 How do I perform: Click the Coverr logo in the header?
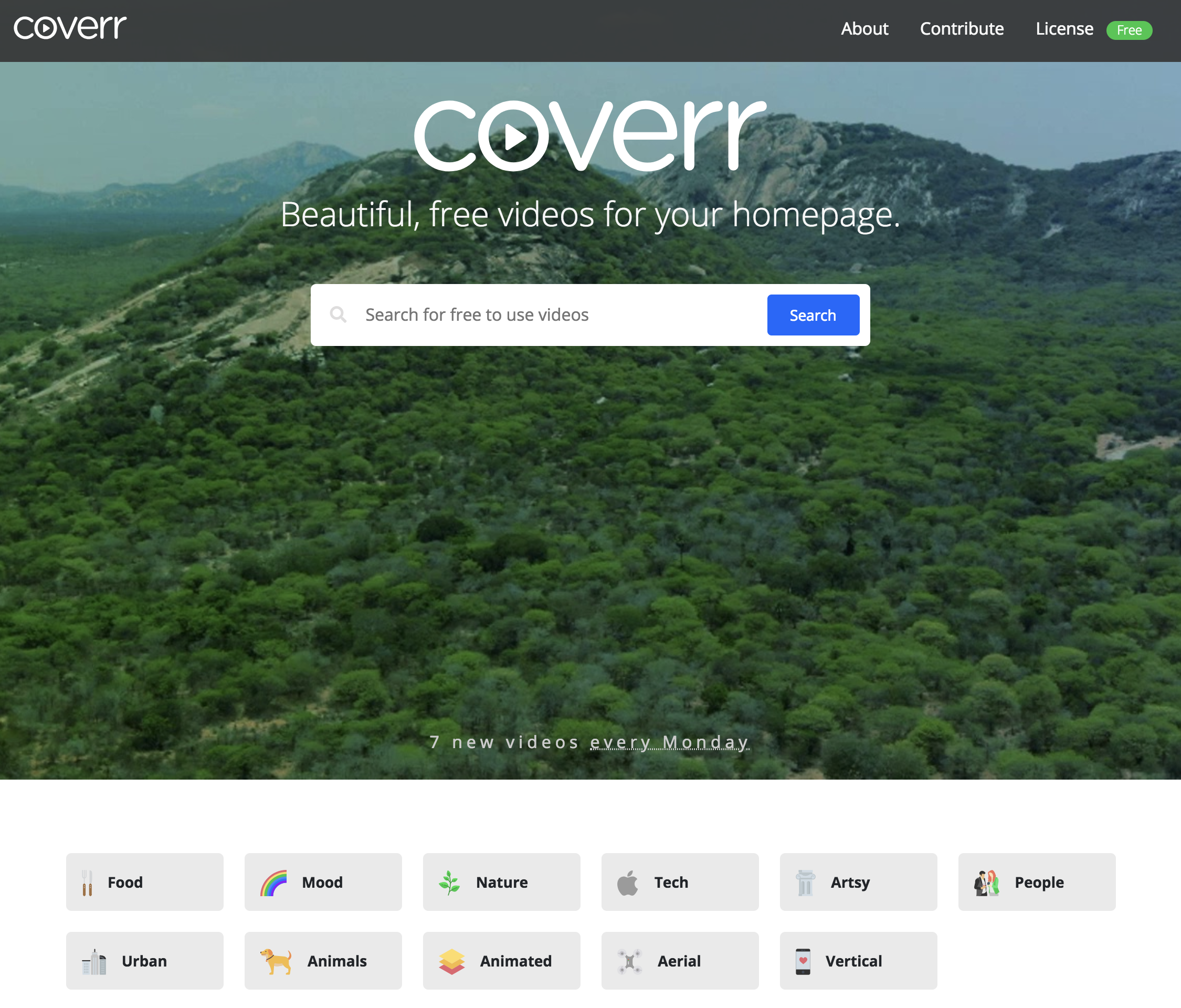pos(70,27)
